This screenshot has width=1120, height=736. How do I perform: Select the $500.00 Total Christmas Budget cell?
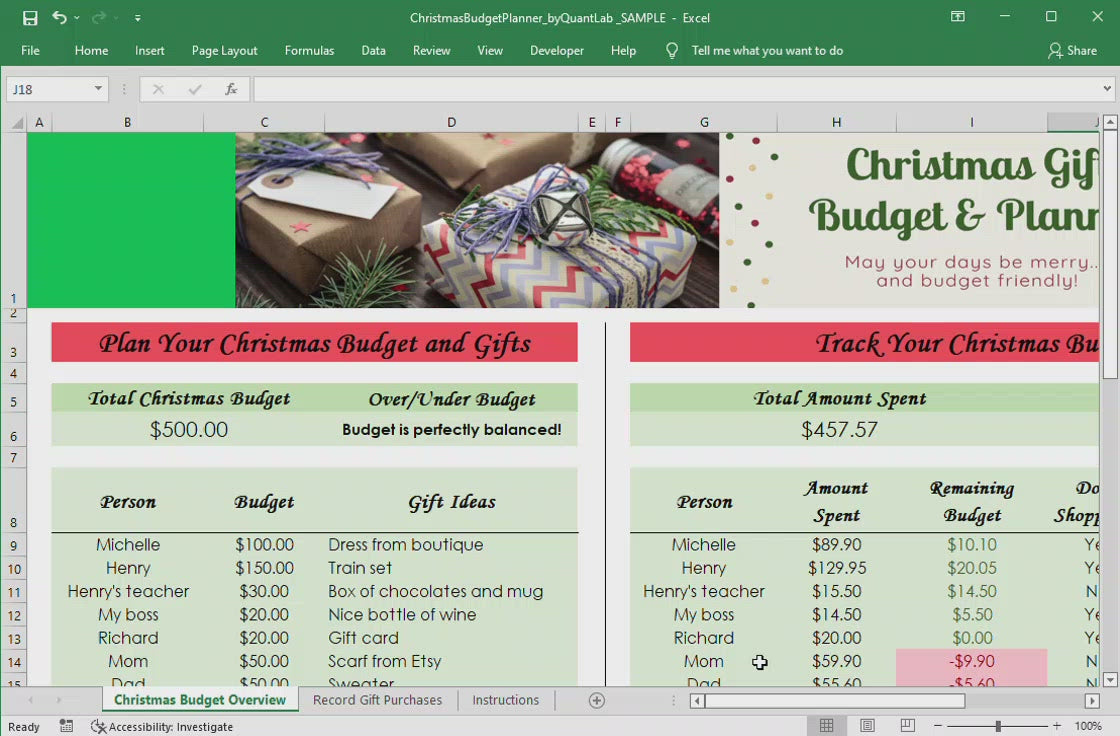[188, 430]
